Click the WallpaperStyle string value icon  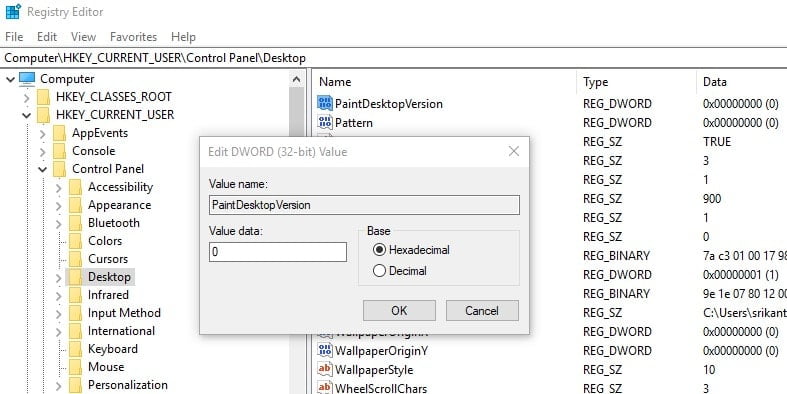tap(325, 369)
